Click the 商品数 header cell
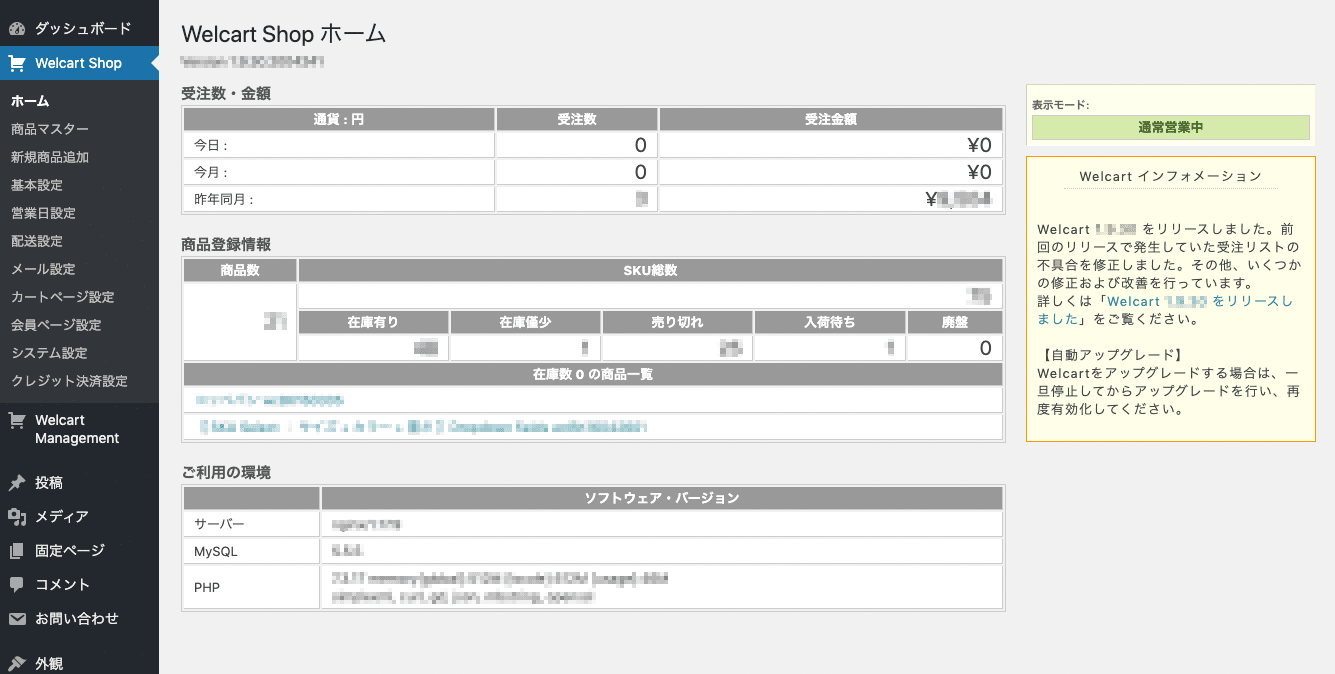Viewport: 1335px width, 674px height. pos(240,270)
